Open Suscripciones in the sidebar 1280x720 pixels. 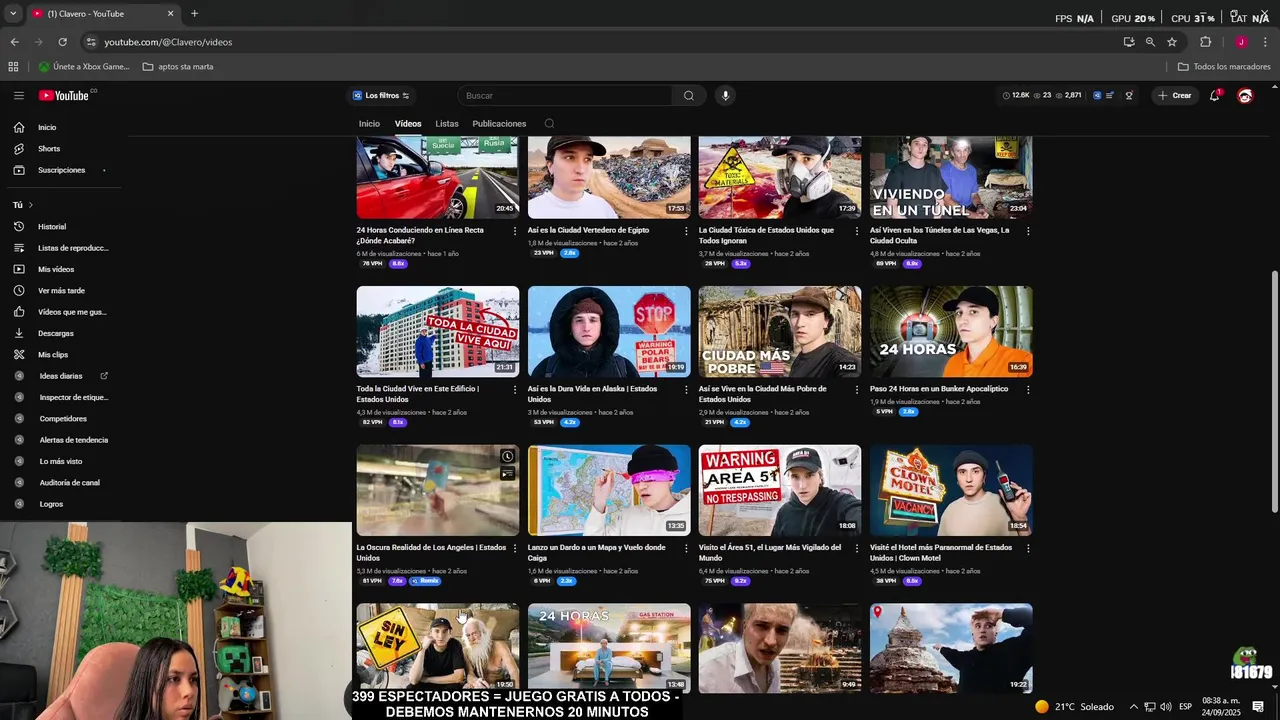(60, 170)
